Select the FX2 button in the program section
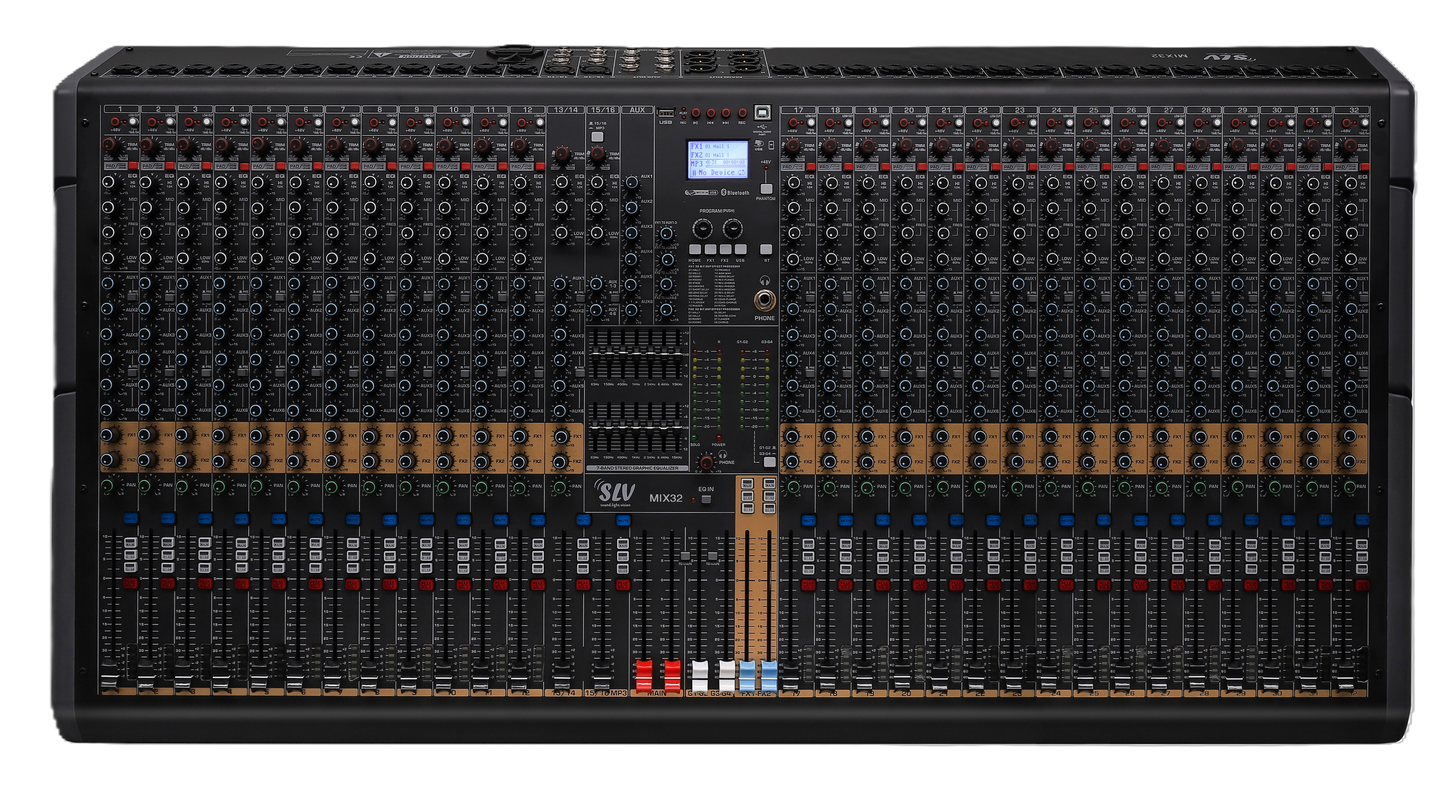Screen dimensions: 1445x786 pos(726,249)
